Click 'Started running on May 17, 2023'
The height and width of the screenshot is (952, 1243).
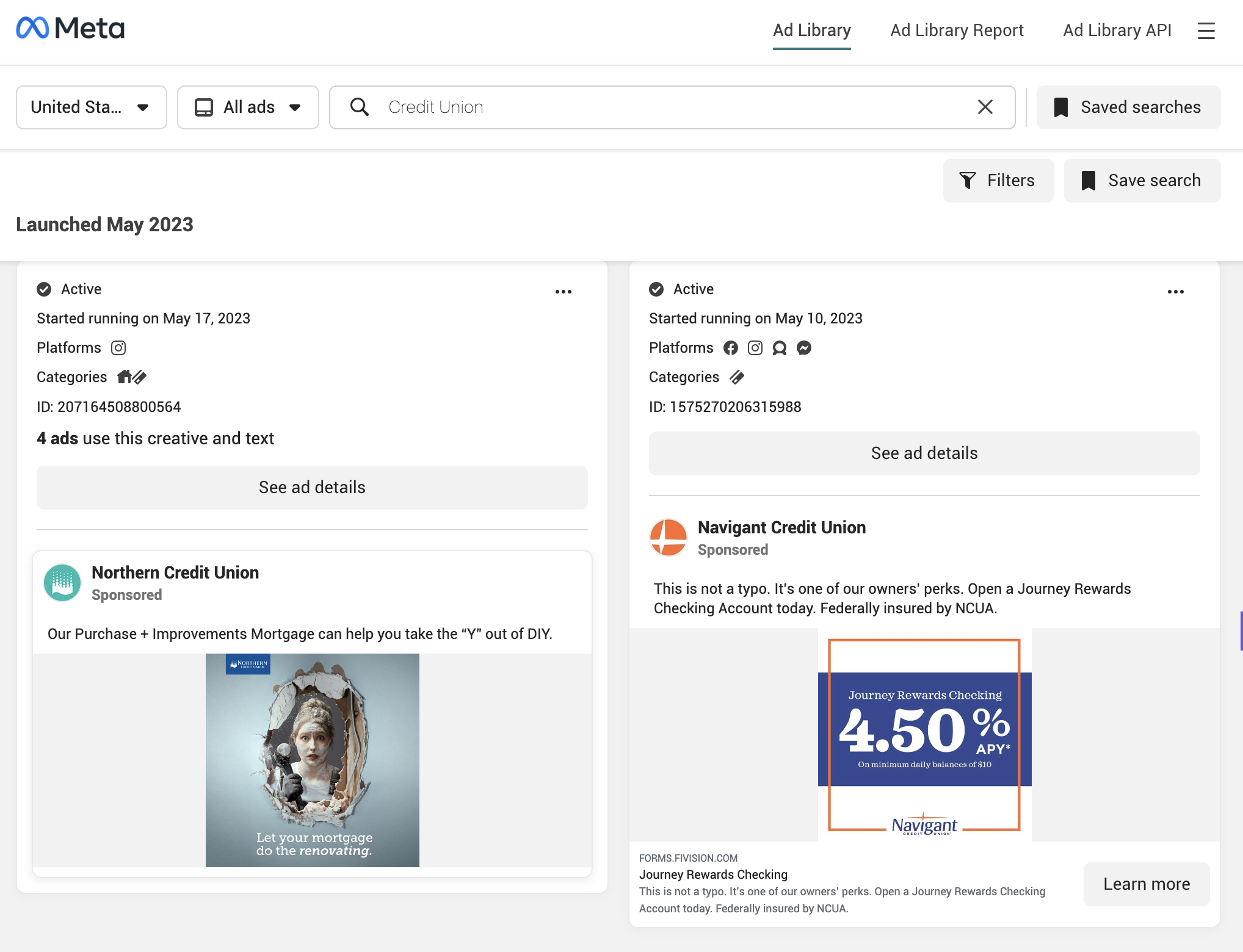point(143,319)
